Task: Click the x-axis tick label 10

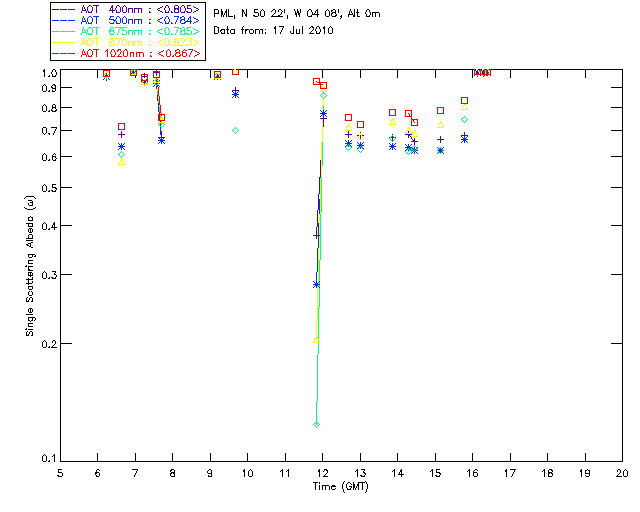Action: pos(247,473)
